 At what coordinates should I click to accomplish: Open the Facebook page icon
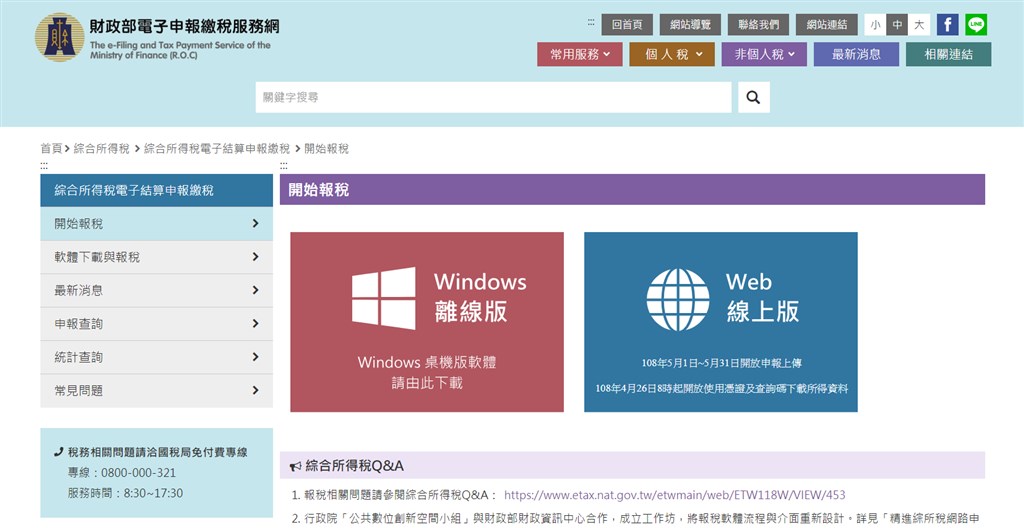[948, 25]
